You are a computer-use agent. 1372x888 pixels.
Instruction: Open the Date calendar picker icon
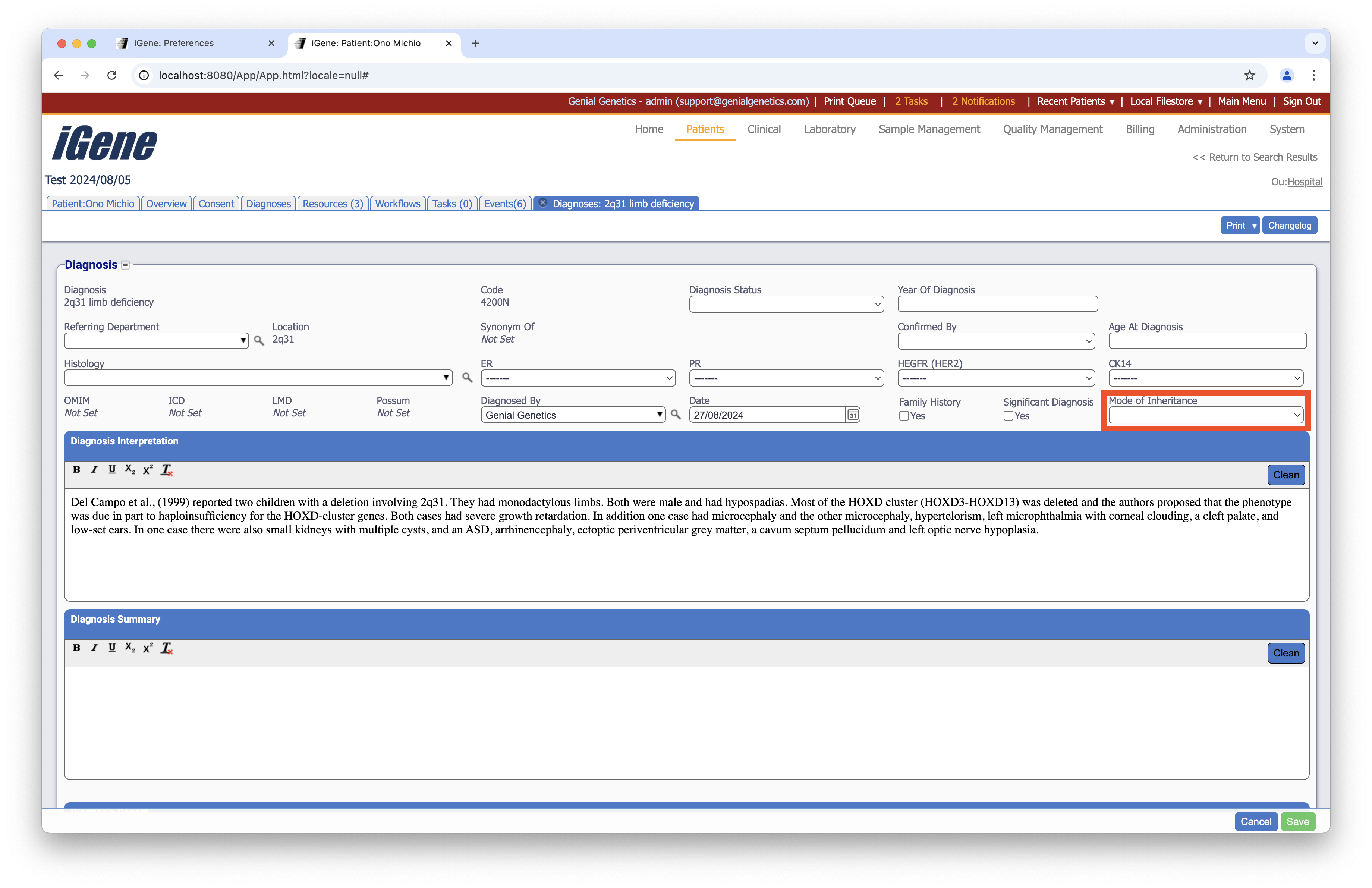(x=853, y=415)
